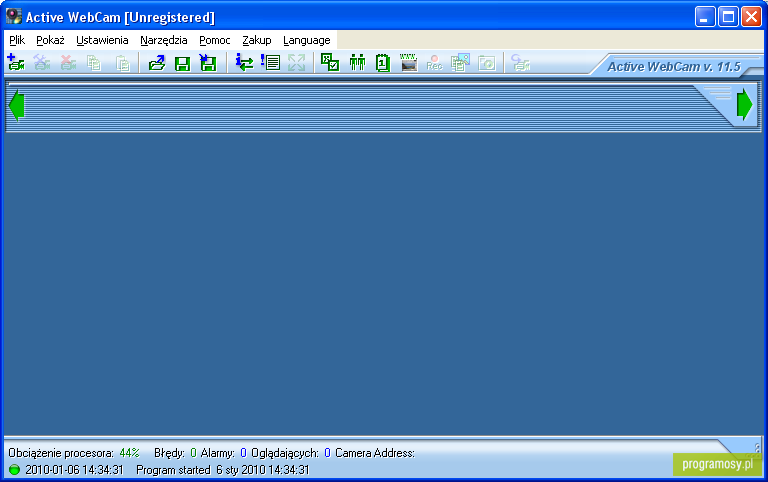768x482 pixels.
Task: Click the info arrows transfer icon
Action: (x=244, y=63)
